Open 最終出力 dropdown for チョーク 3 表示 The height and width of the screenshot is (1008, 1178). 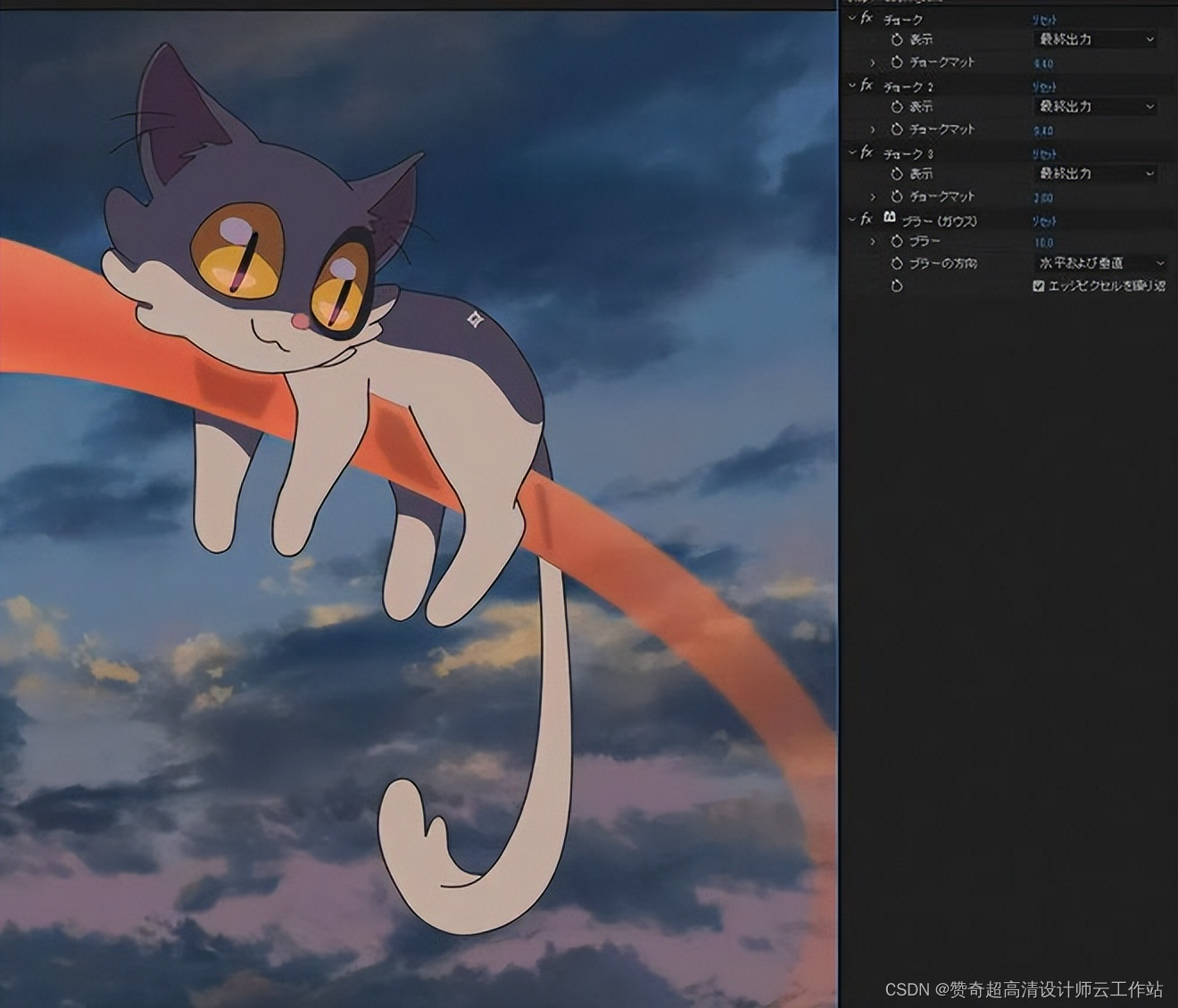(x=1096, y=174)
